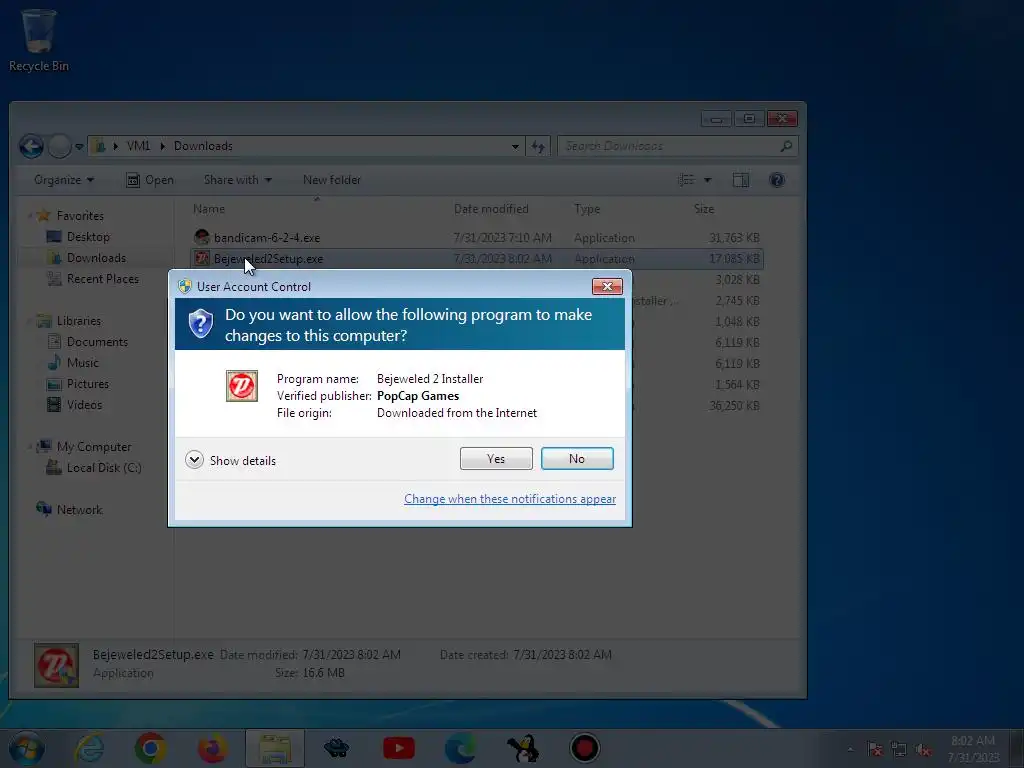The height and width of the screenshot is (768, 1024).
Task: Open Music library
Action: [x=82, y=362]
